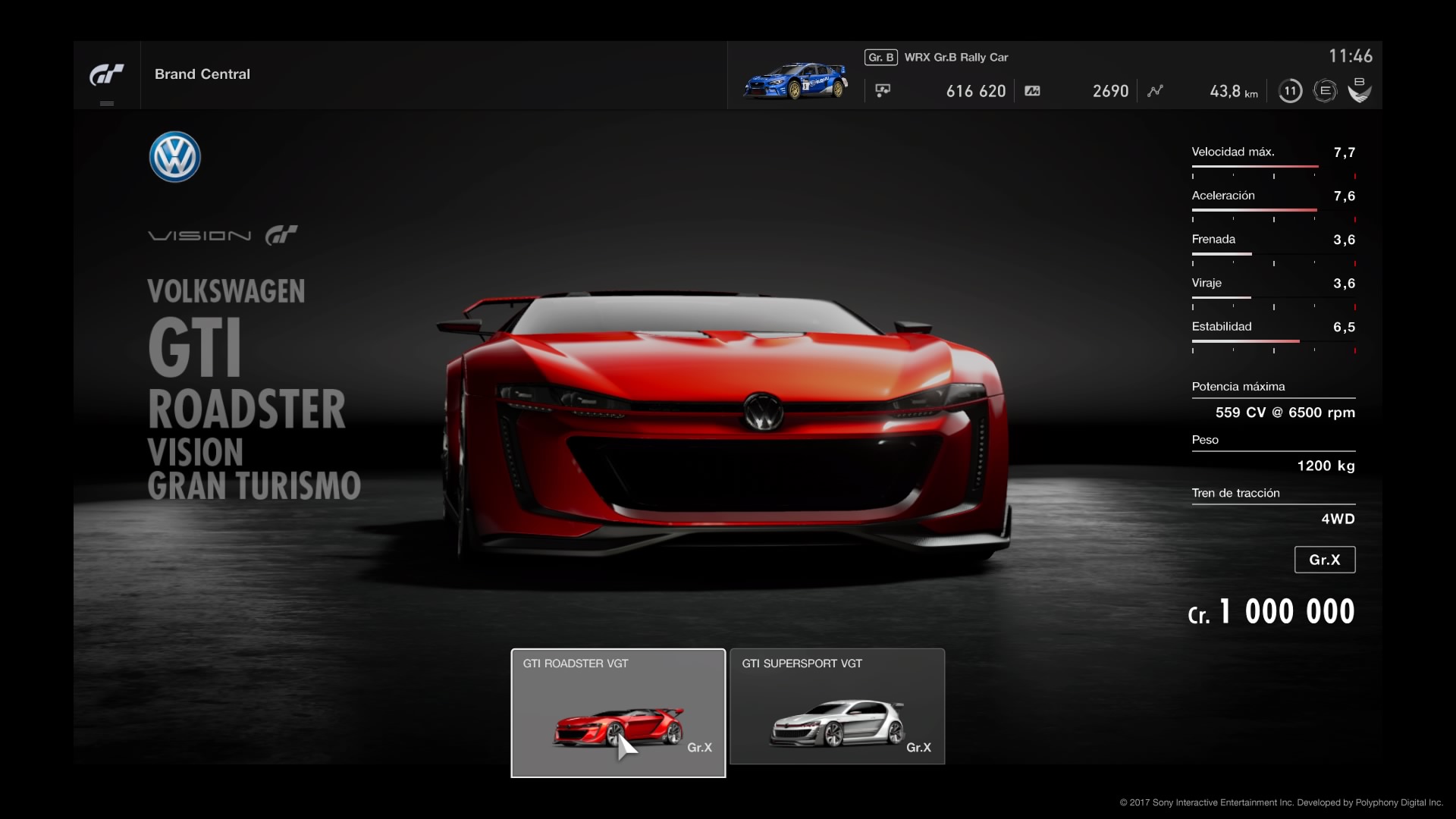The image size is (1456, 819).
Task: Click the 4WD drivetrain value
Action: click(1338, 519)
